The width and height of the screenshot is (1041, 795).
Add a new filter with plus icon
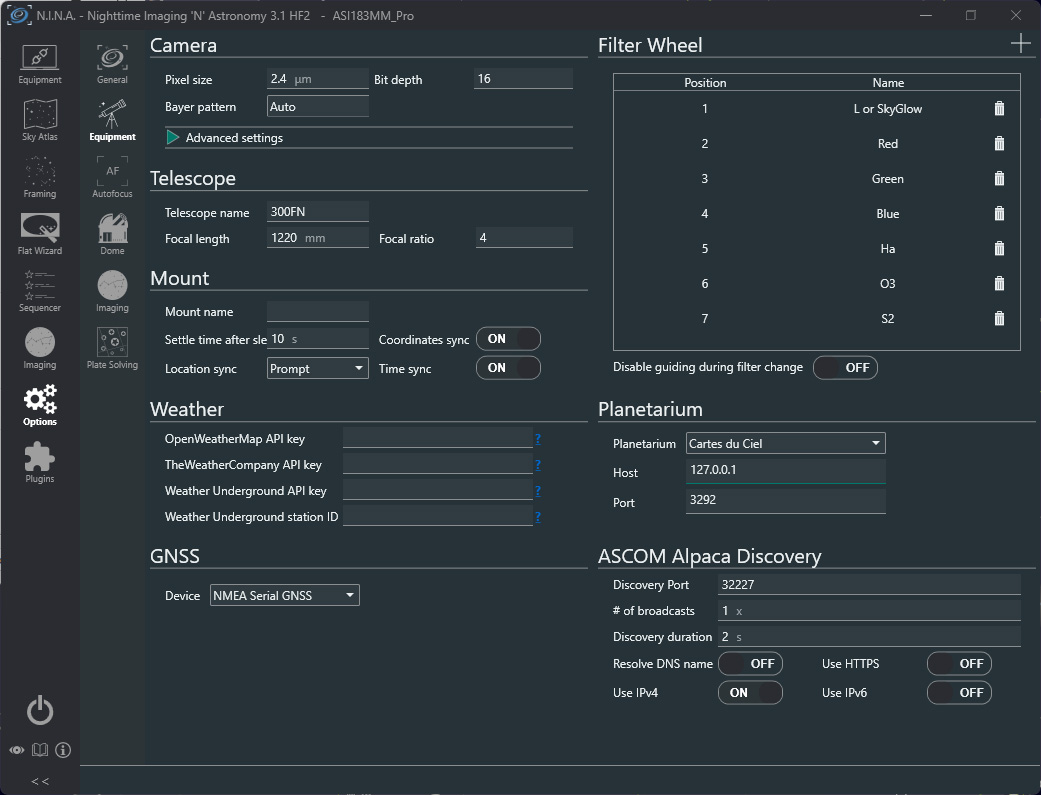point(1020,44)
